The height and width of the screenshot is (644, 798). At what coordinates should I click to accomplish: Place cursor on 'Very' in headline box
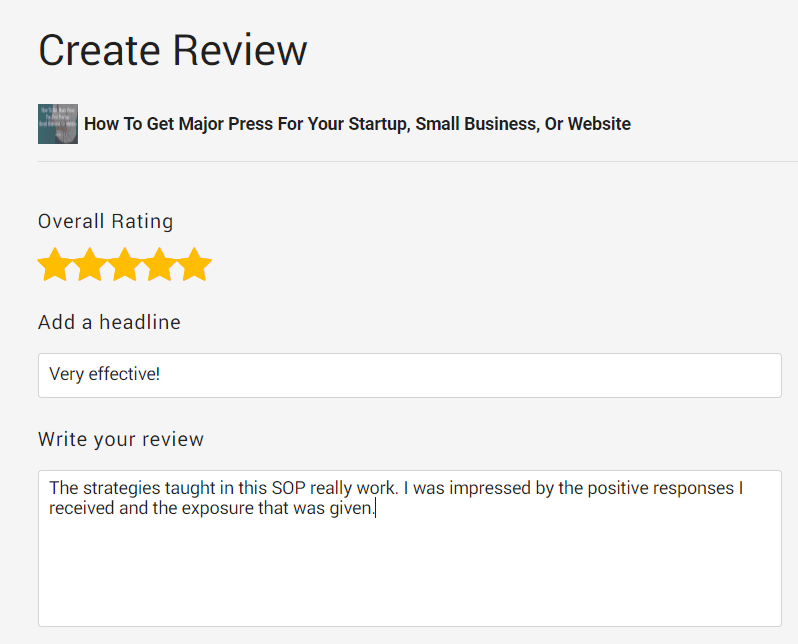tap(67, 375)
